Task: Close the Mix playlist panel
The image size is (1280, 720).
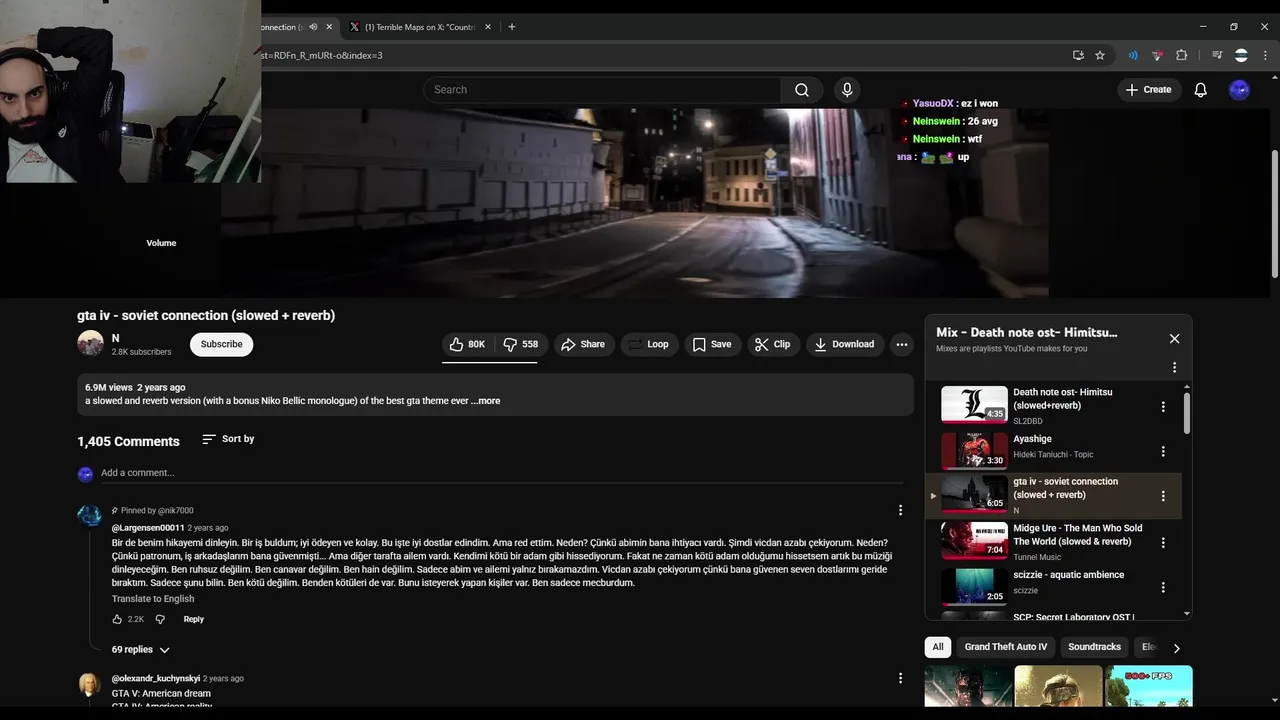Action: (1174, 339)
